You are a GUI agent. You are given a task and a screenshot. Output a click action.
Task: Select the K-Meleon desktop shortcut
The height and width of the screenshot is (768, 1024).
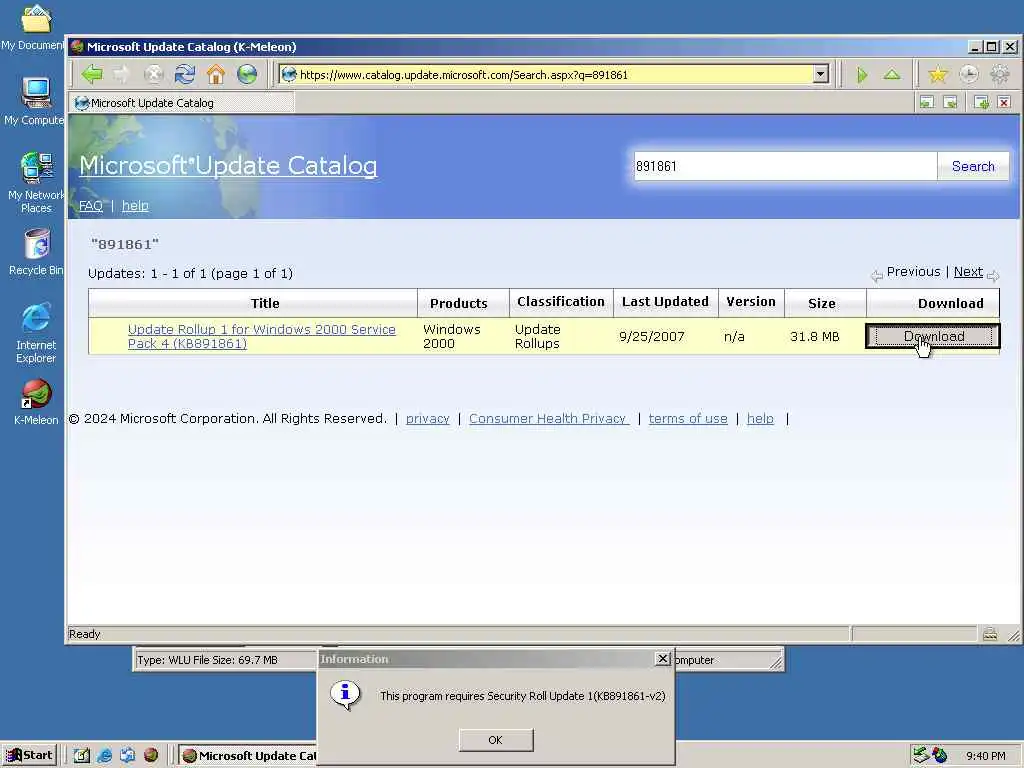35,402
